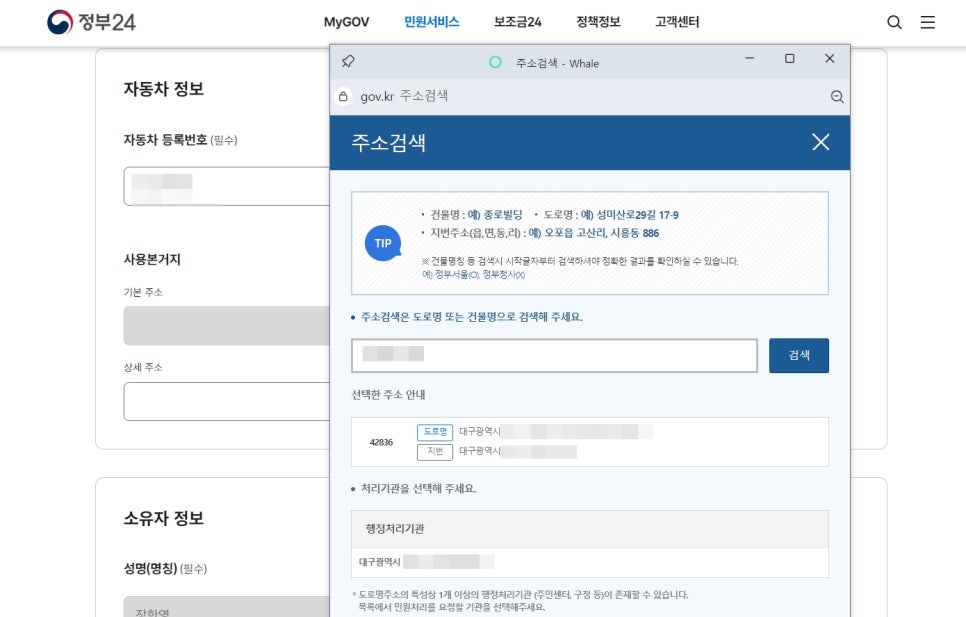The image size is (966, 617).
Task: Click the 상세 주소 input field
Action: tap(227, 401)
